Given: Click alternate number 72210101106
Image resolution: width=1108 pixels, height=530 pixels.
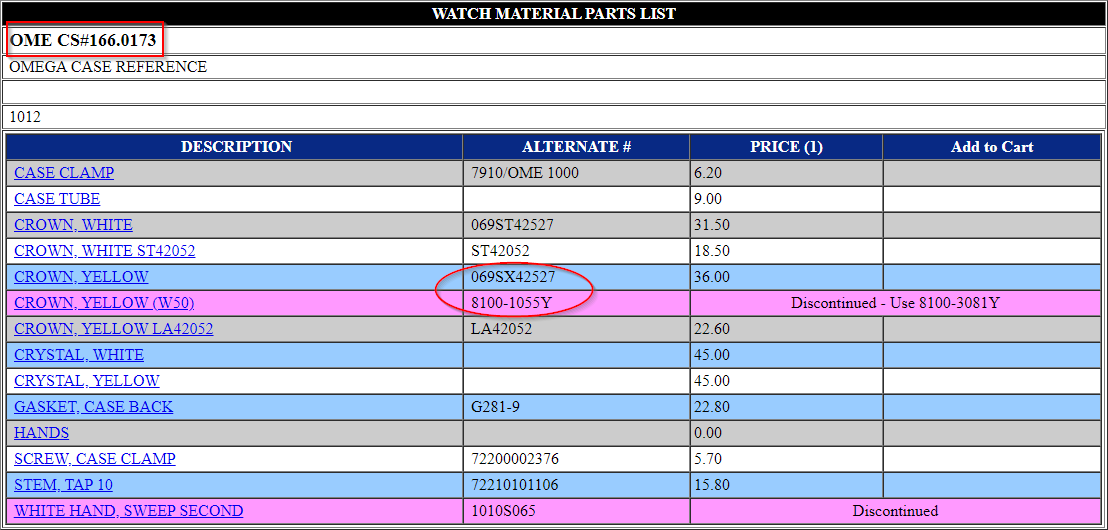Looking at the screenshot, I should pyautogui.click(x=514, y=485).
